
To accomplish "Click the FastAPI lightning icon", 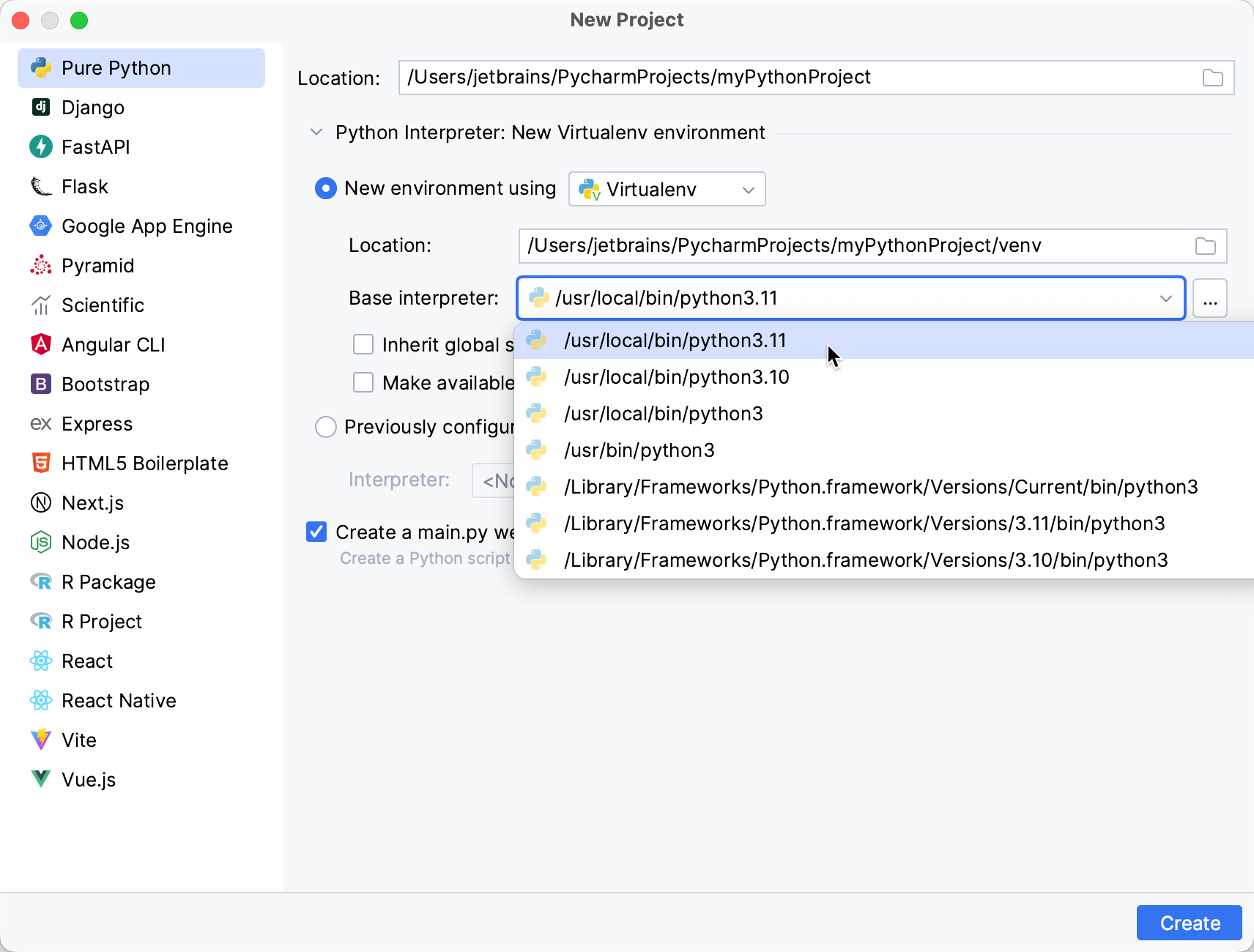I will 41,147.
